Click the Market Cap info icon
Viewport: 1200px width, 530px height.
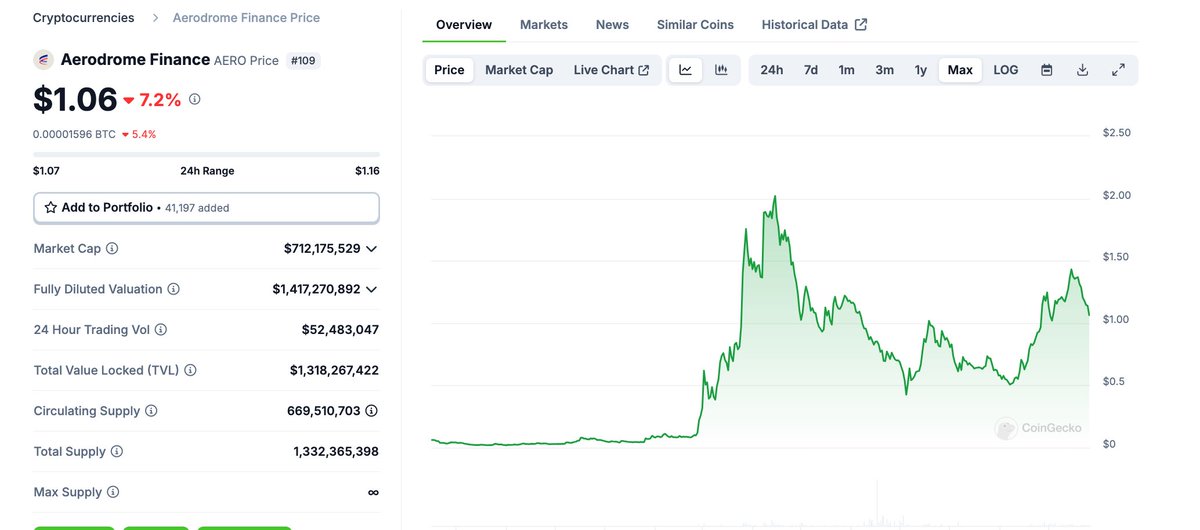112,248
